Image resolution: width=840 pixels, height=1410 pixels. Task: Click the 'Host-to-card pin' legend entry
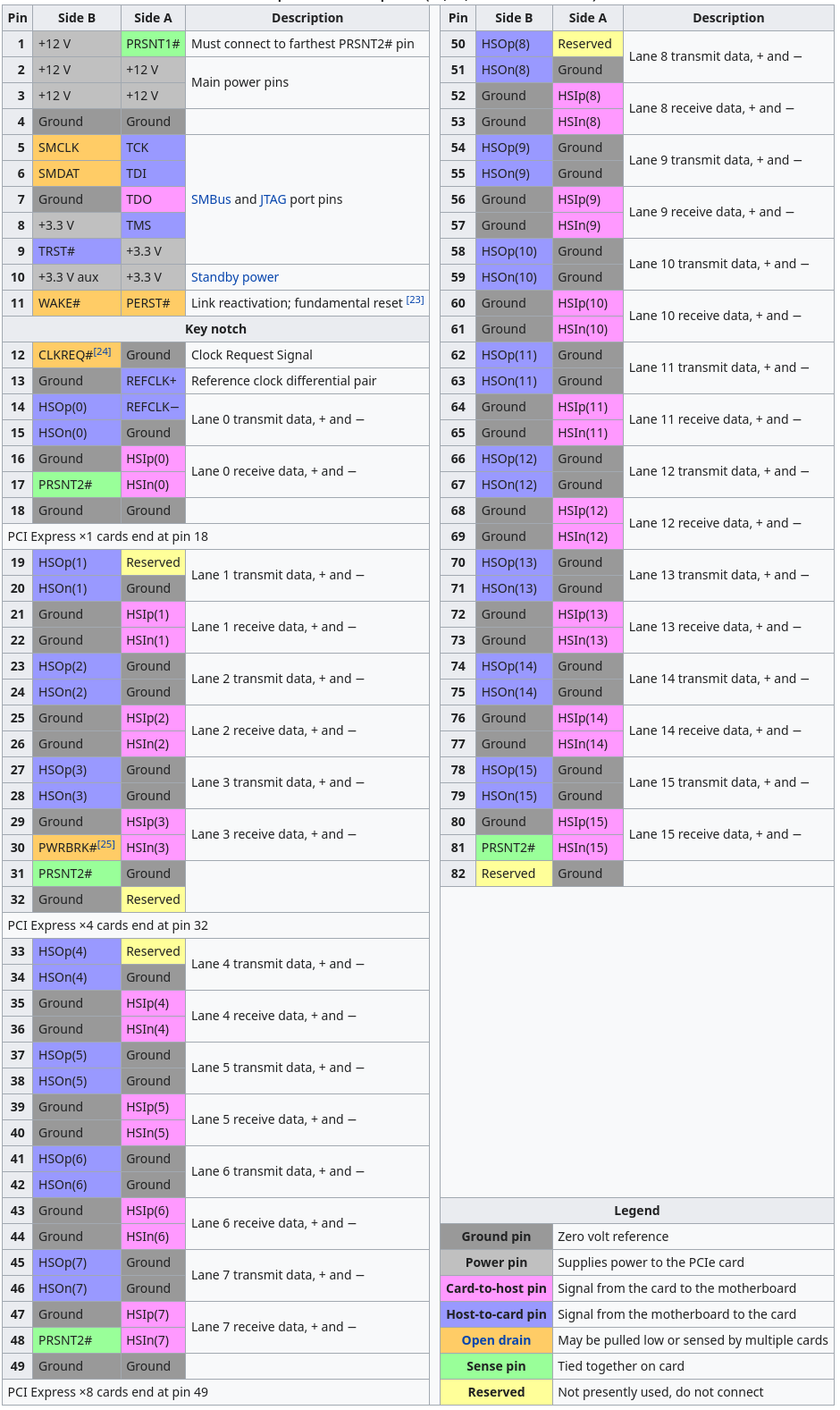496,1314
